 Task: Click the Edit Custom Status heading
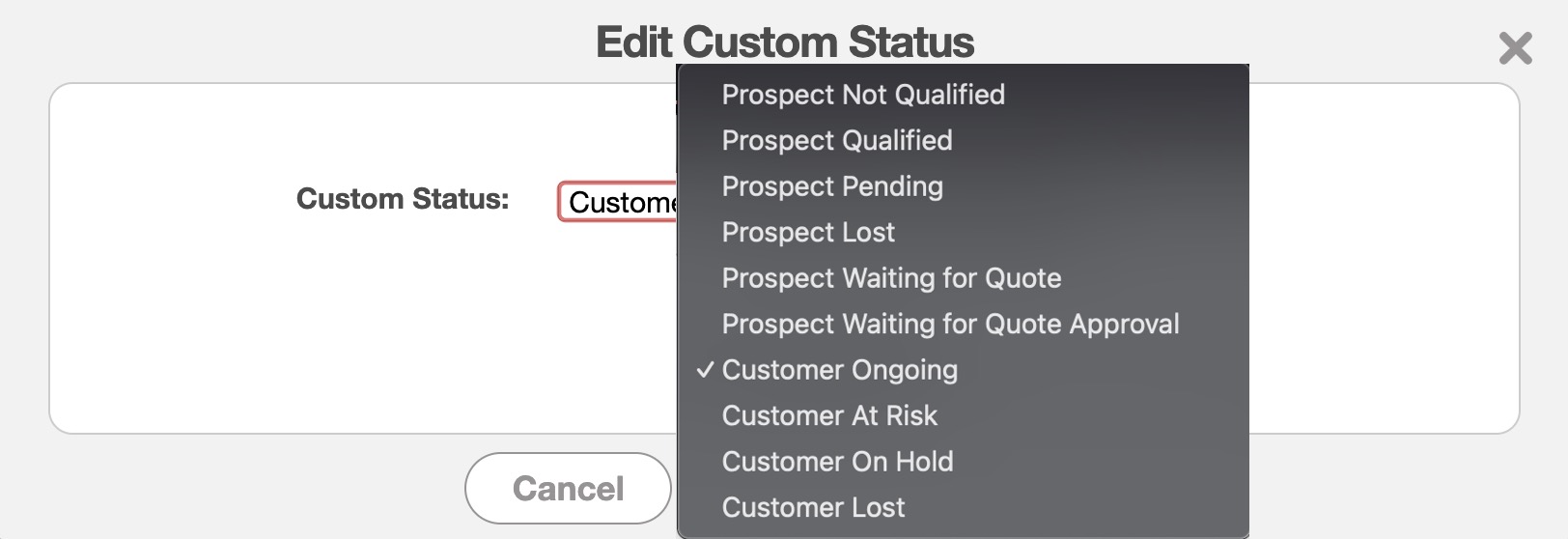pos(784,43)
